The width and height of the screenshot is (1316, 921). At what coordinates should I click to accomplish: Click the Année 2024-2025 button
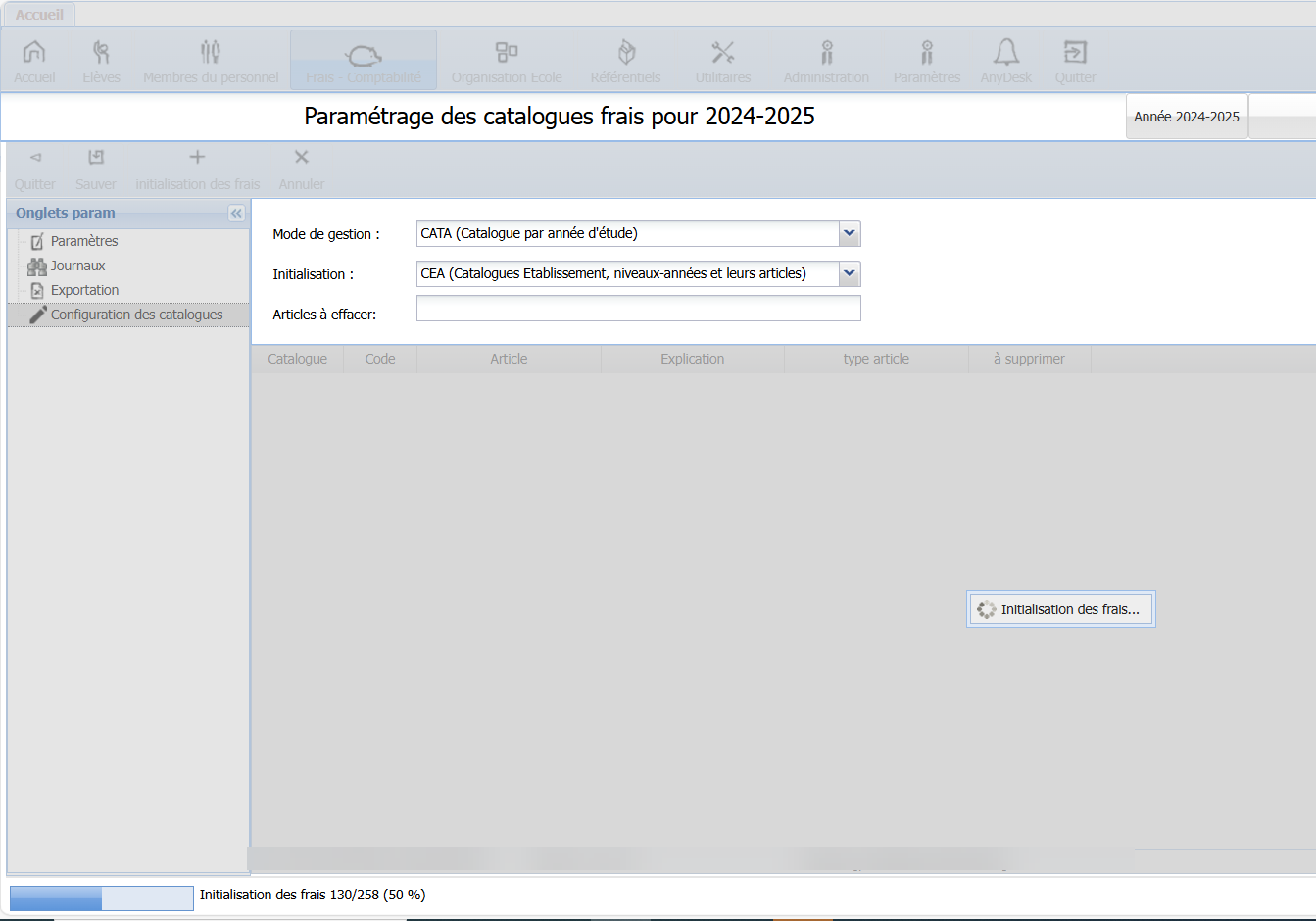(1186, 117)
